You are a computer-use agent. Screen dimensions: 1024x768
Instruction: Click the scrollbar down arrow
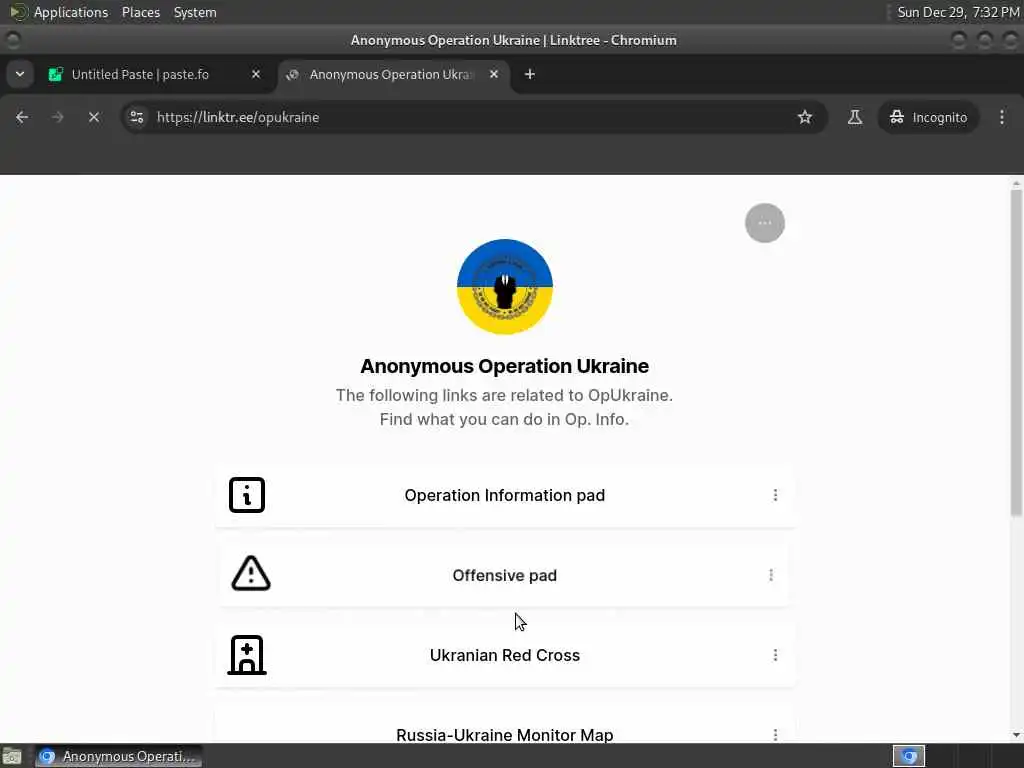(1016, 735)
